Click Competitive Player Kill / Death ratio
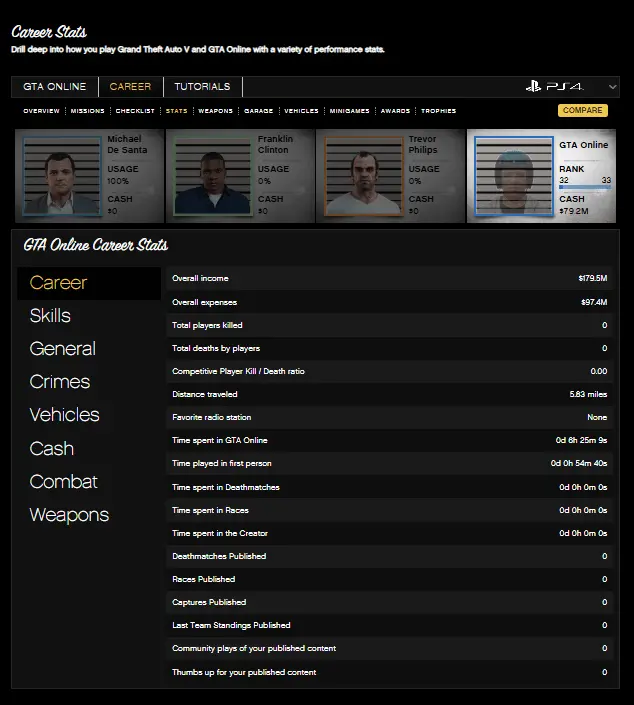Screen dimensions: 634x705 [x=238, y=371]
